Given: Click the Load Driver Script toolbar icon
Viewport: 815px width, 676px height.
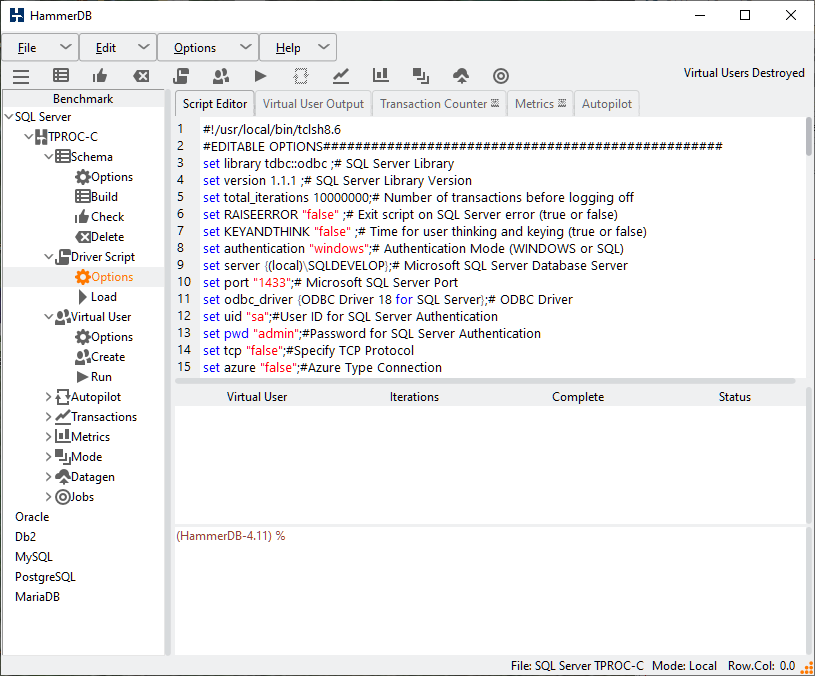Looking at the screenshot, I should coord(181,76).
